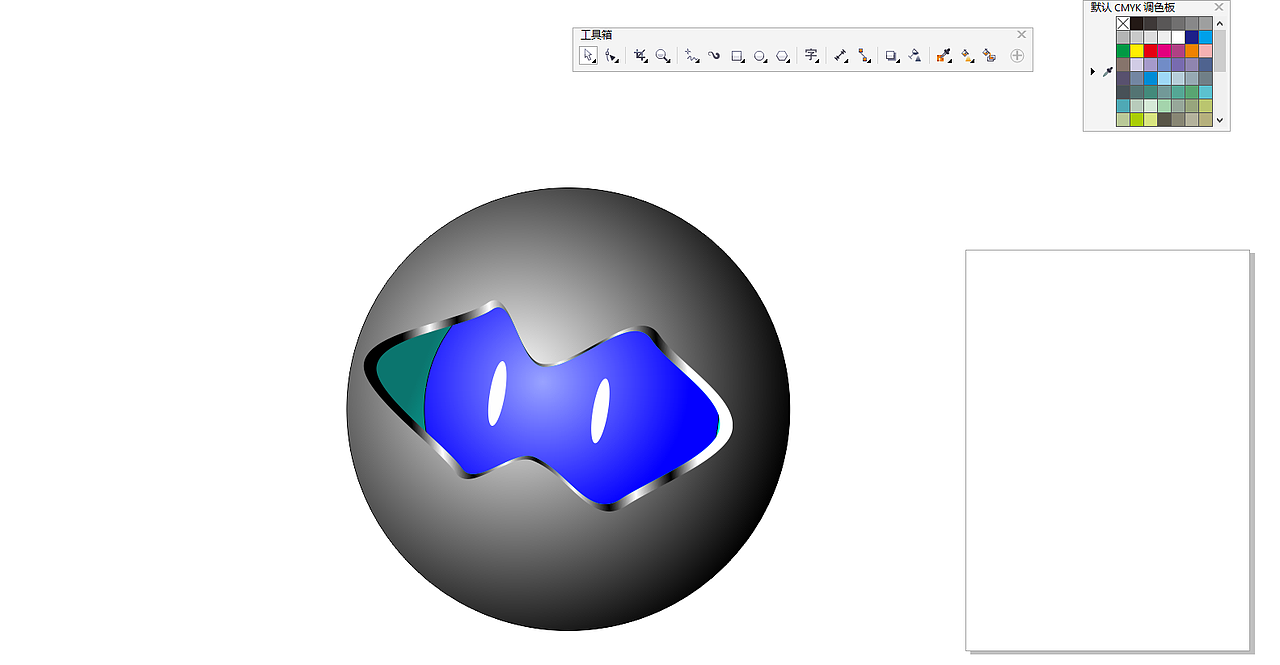Select the Pick tool in the toolbox
This screenshot has width=1280, height=665.
(x=588, y=56)
